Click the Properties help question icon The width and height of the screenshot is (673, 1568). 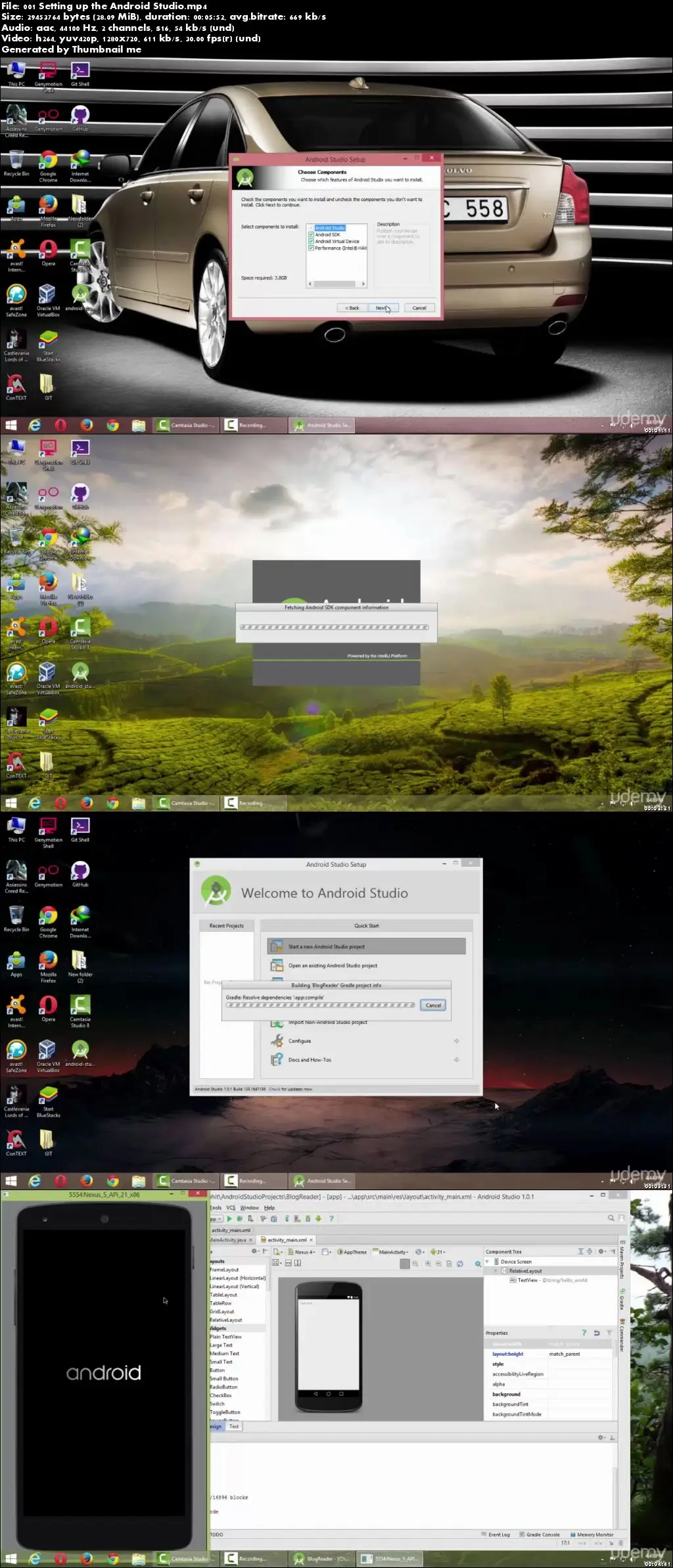[x=584, y=1333]
